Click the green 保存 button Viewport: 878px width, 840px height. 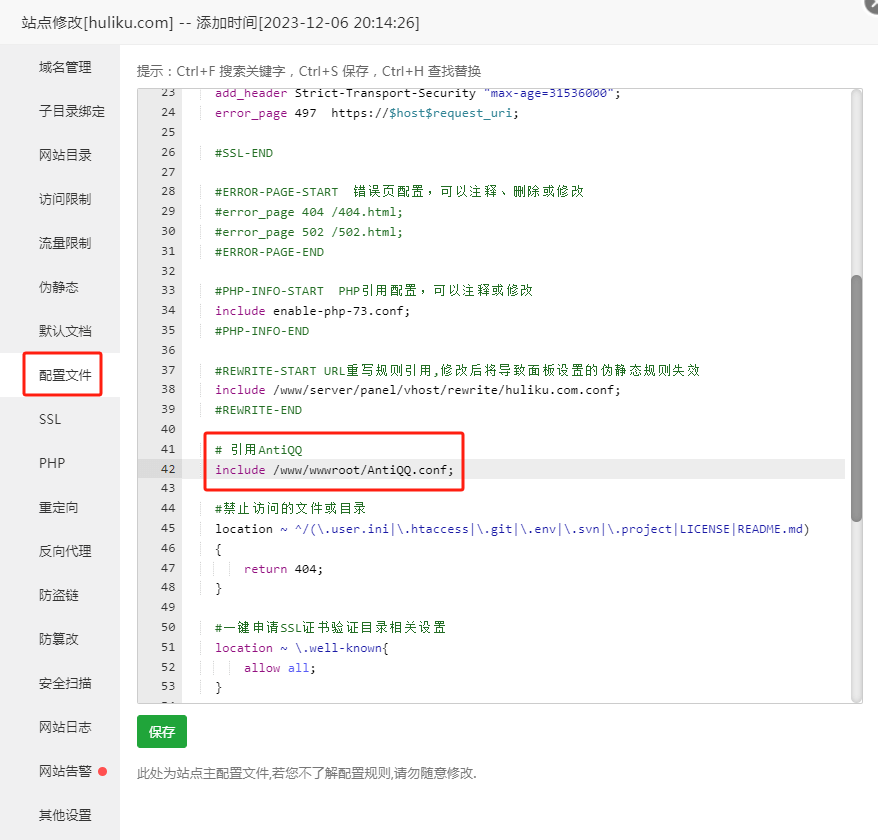tap(162, 732)
